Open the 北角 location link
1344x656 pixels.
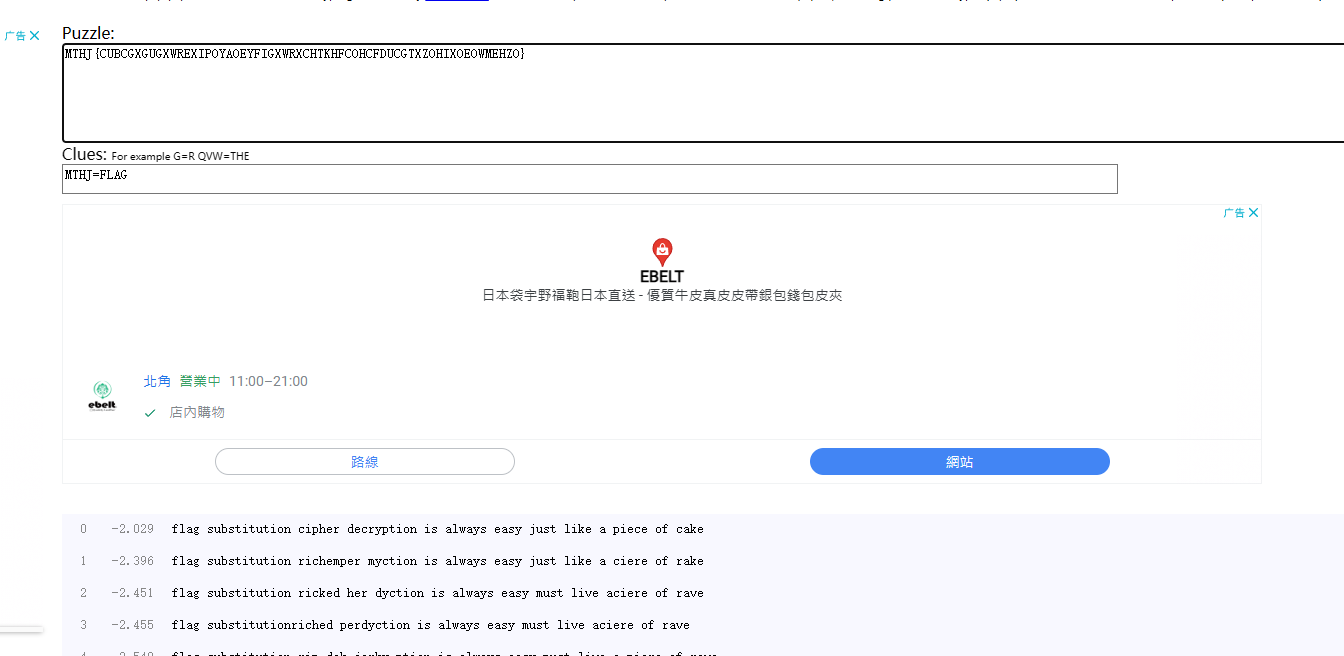(x=157, y=381)
